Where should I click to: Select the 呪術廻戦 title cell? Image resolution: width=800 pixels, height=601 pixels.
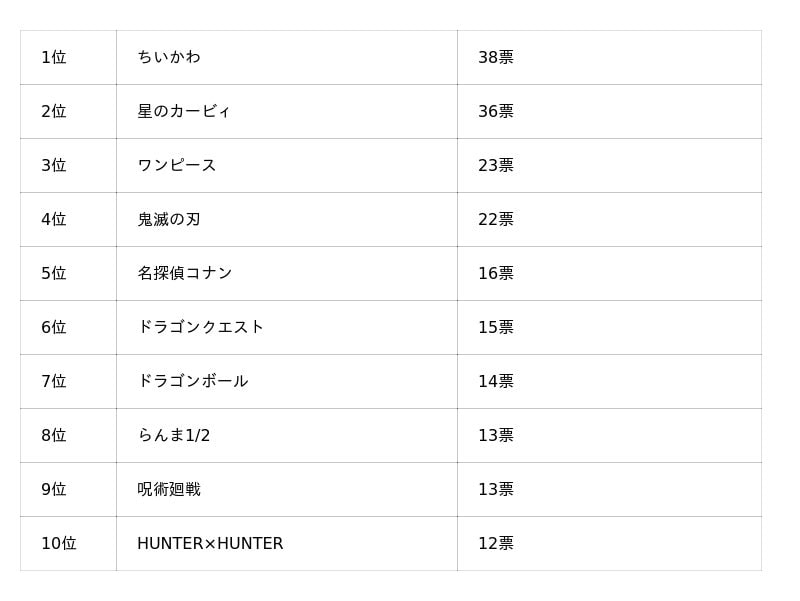[169, 490]
